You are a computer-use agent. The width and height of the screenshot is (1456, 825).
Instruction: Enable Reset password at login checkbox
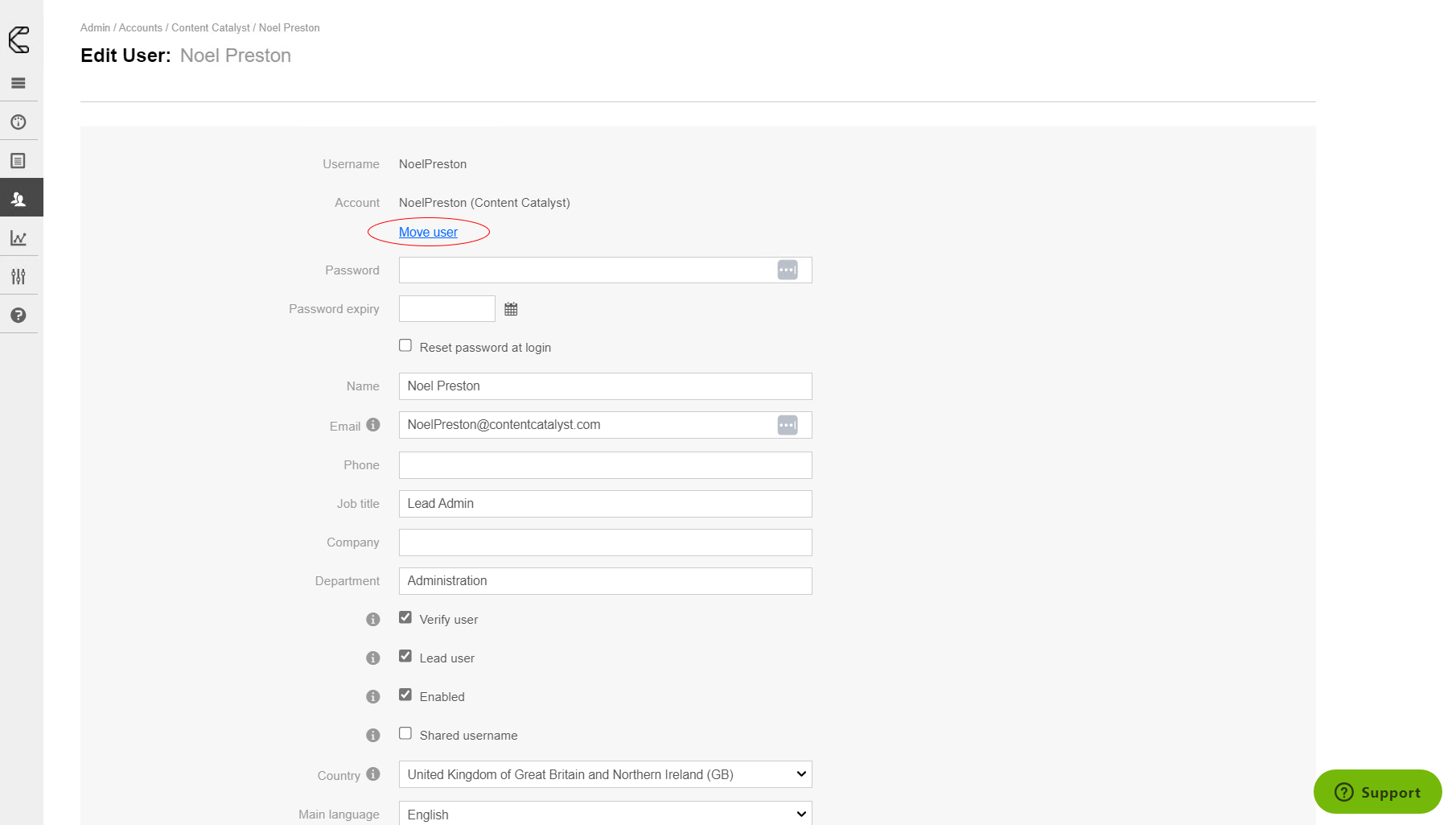405,346
